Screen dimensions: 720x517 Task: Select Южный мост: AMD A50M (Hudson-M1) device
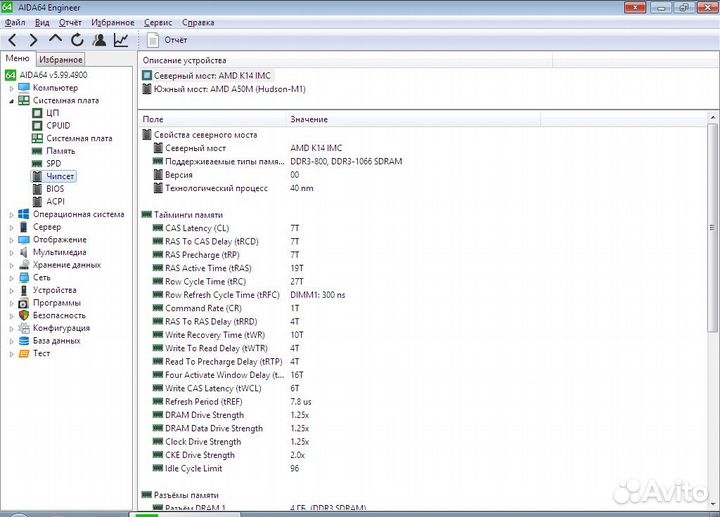(x=224, y=89)
